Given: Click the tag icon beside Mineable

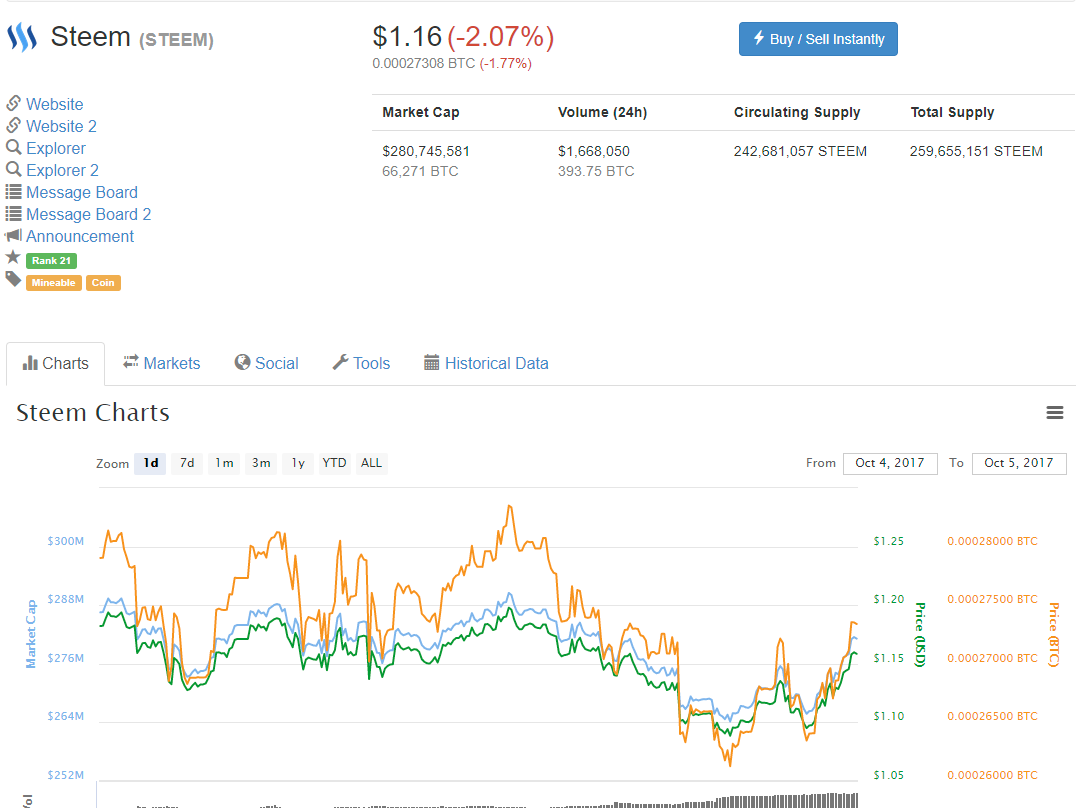Looking at the screenshot, I should [13, 280].
